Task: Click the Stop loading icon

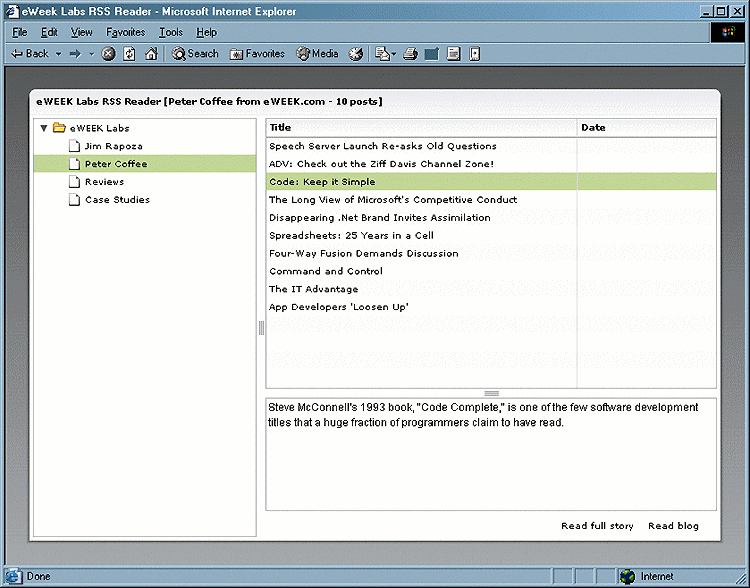Action: [x=109, y=54]
